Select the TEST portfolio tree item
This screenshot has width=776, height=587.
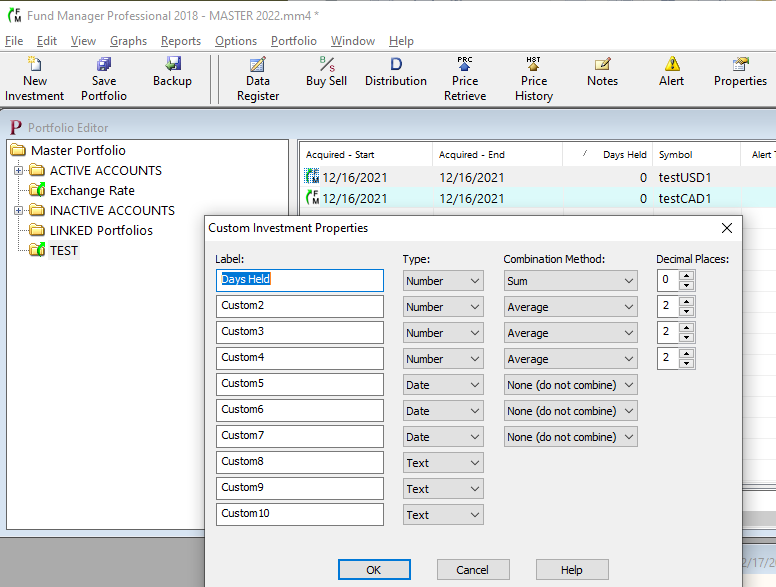pyautogui.click(x=64, y=250)
